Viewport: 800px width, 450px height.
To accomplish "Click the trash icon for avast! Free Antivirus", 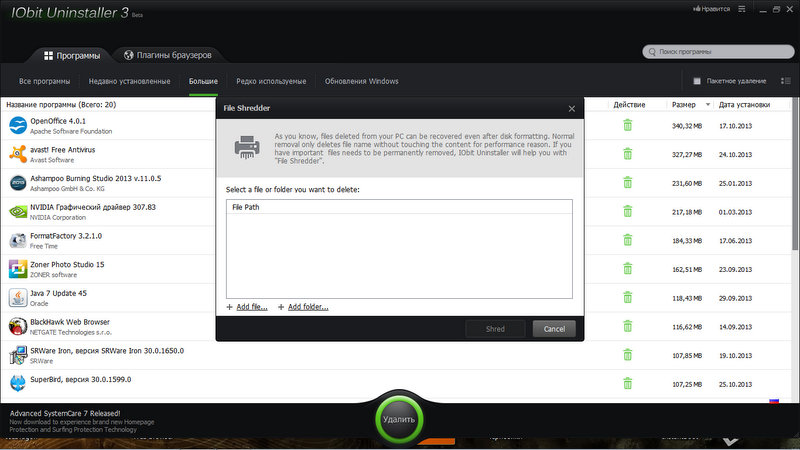I will click(628, 154).
